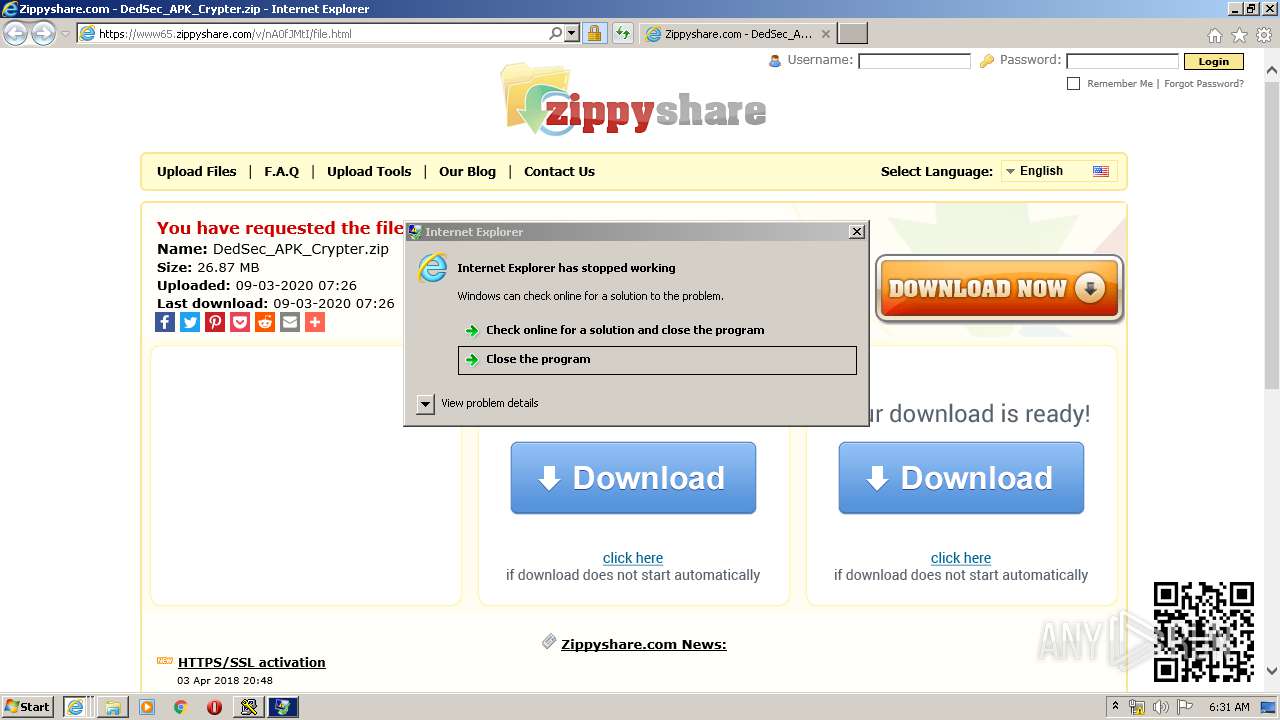Screen dimensions: 1280x720
Task: Open Internet Explorer taskbar icon
Action: (x=75, y=707)
